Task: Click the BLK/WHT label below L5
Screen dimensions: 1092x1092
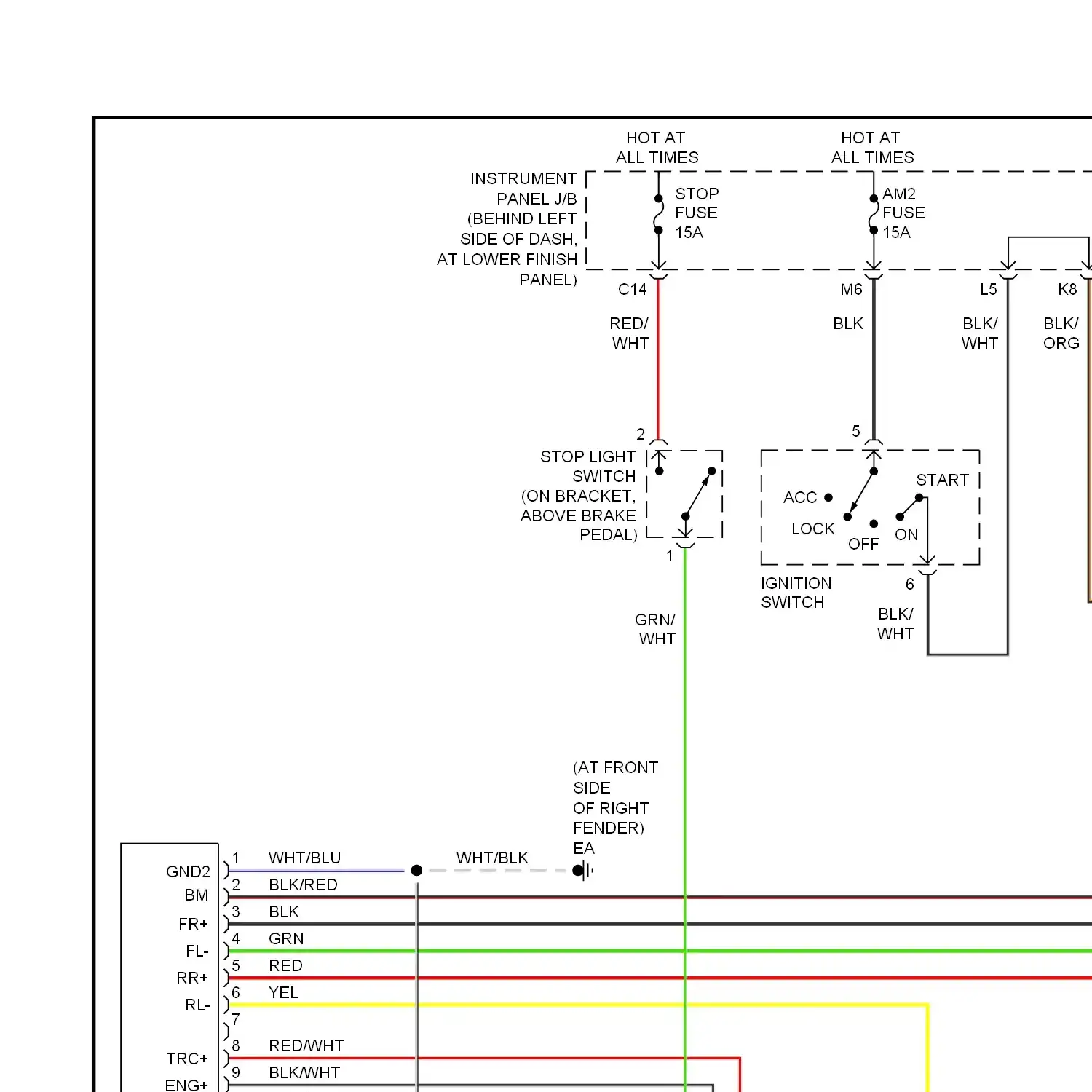Action: point(980,333)
